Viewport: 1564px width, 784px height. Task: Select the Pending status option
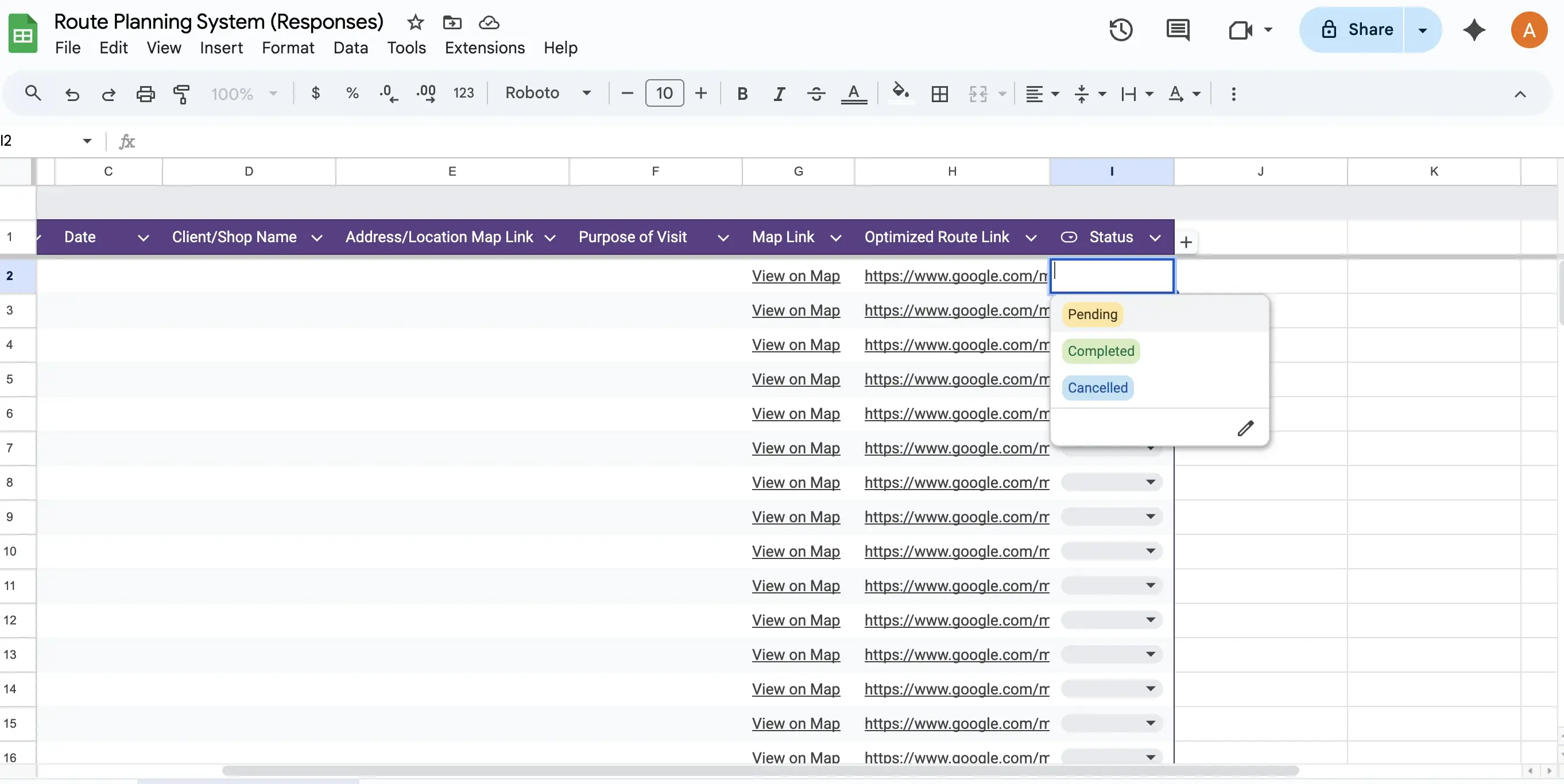pos(1091,315)
